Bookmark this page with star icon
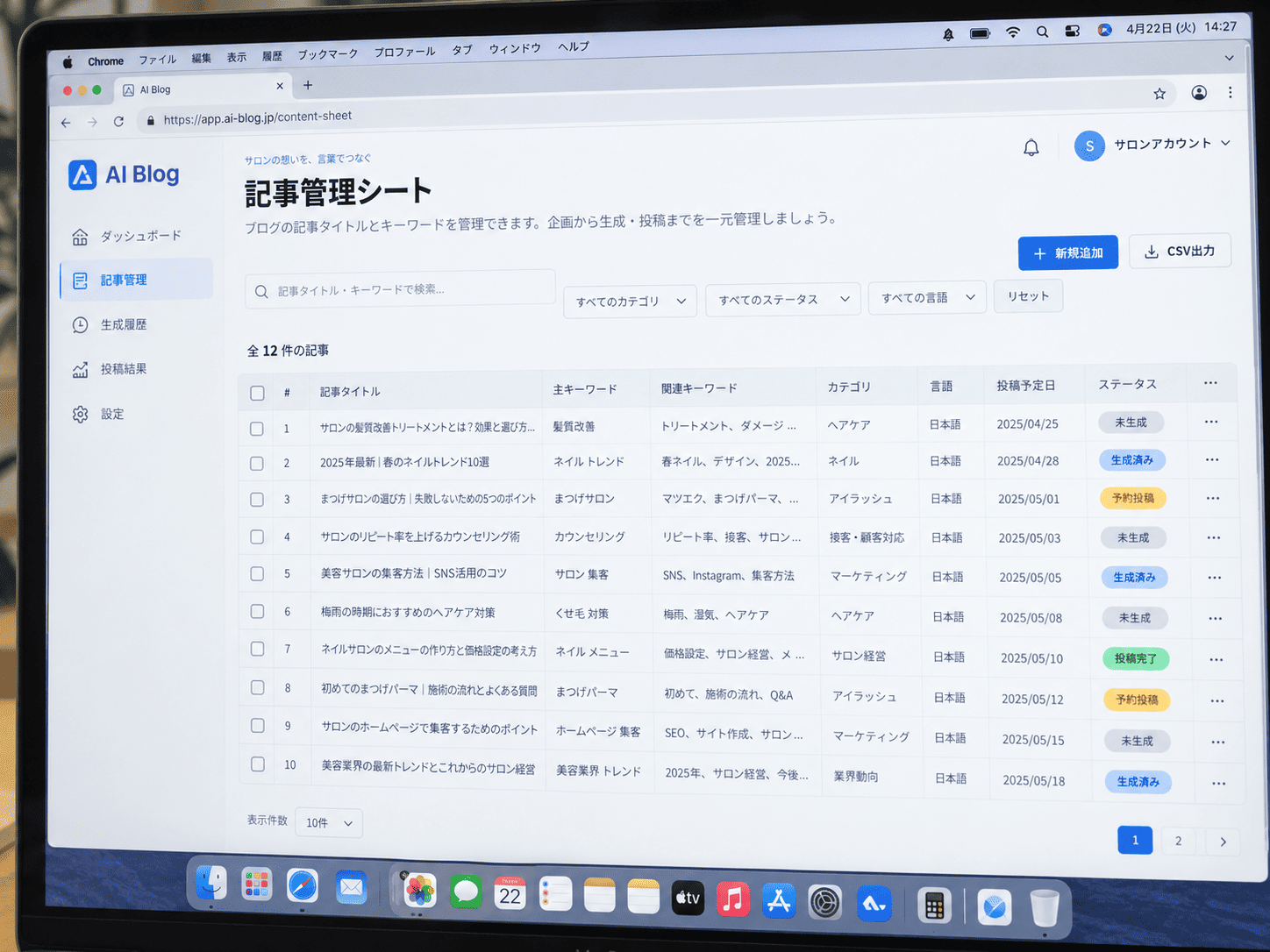 (x=1159, y=94)
